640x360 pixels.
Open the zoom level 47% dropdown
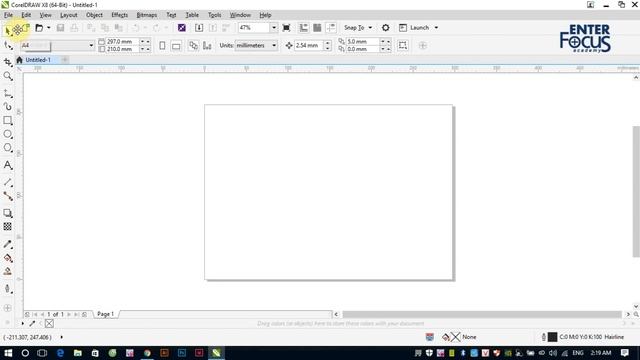[x=274, y=28]
